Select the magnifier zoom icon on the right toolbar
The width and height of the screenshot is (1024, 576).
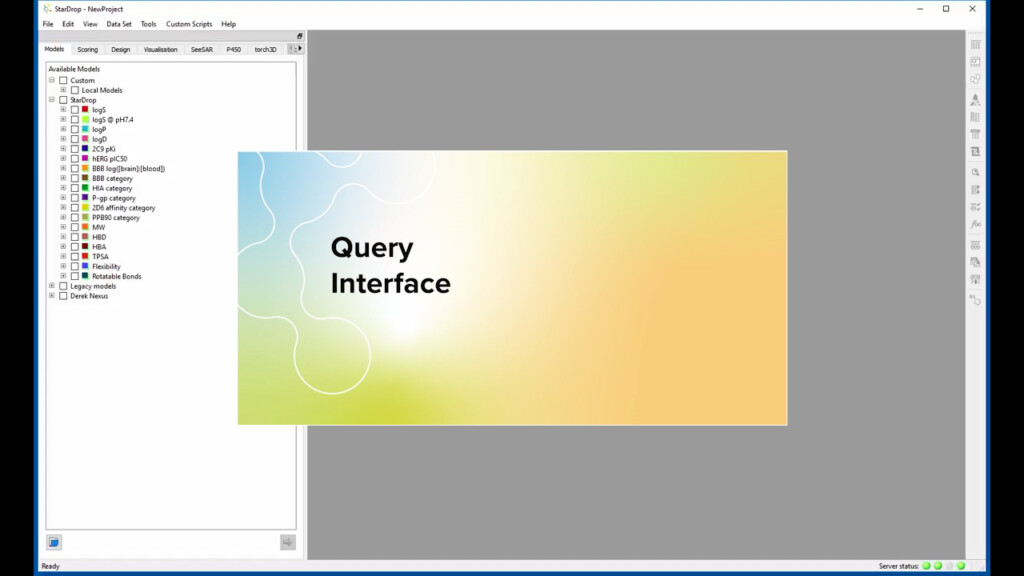pos(975,171)
